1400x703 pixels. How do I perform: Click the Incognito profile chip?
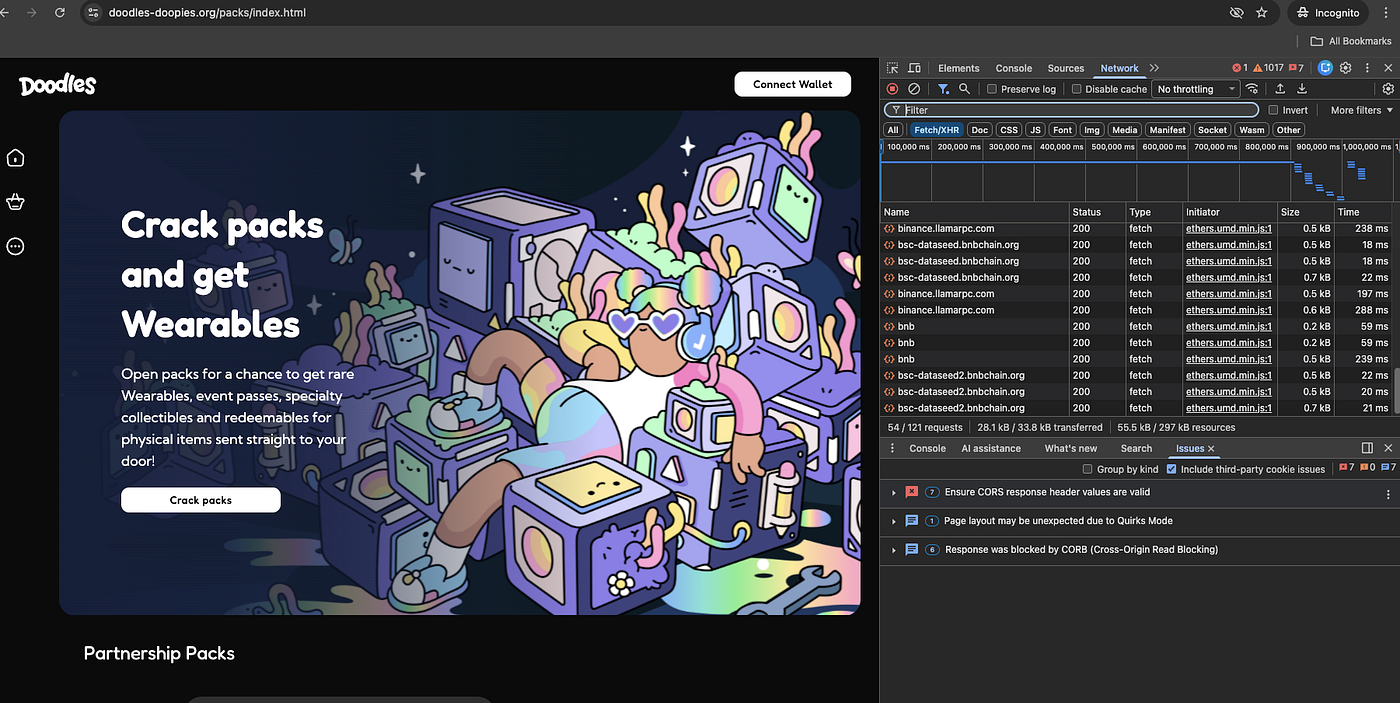pyautogui.click(x=1328, y=13)
